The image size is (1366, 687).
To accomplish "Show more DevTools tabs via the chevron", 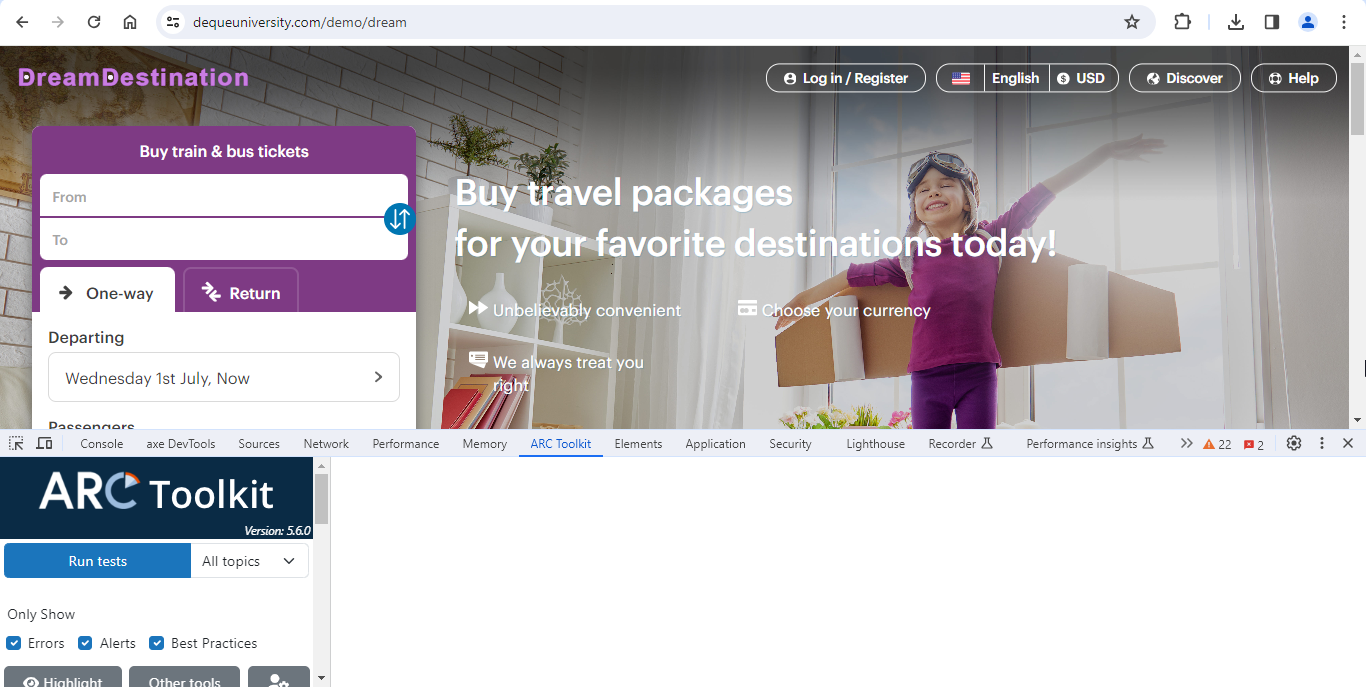I will point(1186,443).
